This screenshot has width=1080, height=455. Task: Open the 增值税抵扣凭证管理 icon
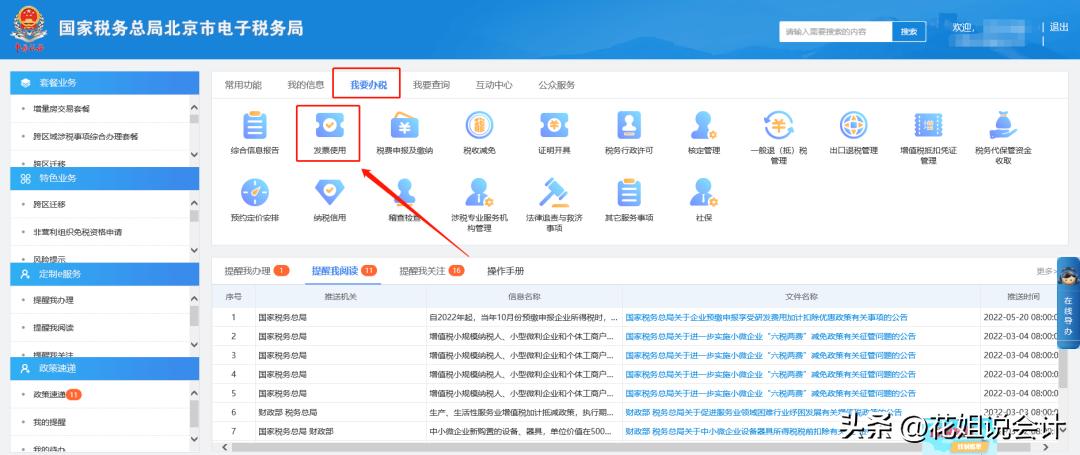928,126
